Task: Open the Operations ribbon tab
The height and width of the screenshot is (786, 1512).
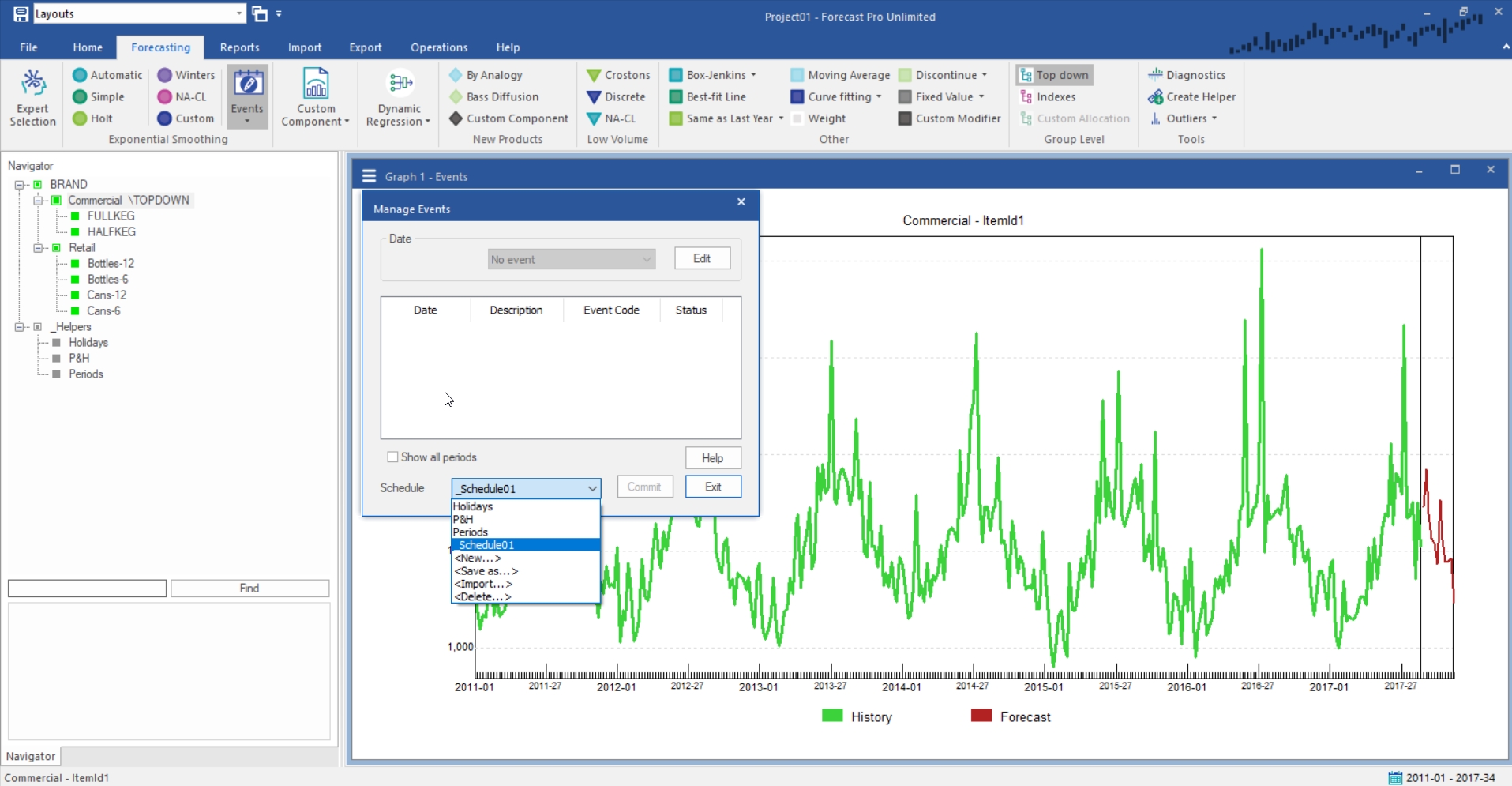Action: [439, 47]
